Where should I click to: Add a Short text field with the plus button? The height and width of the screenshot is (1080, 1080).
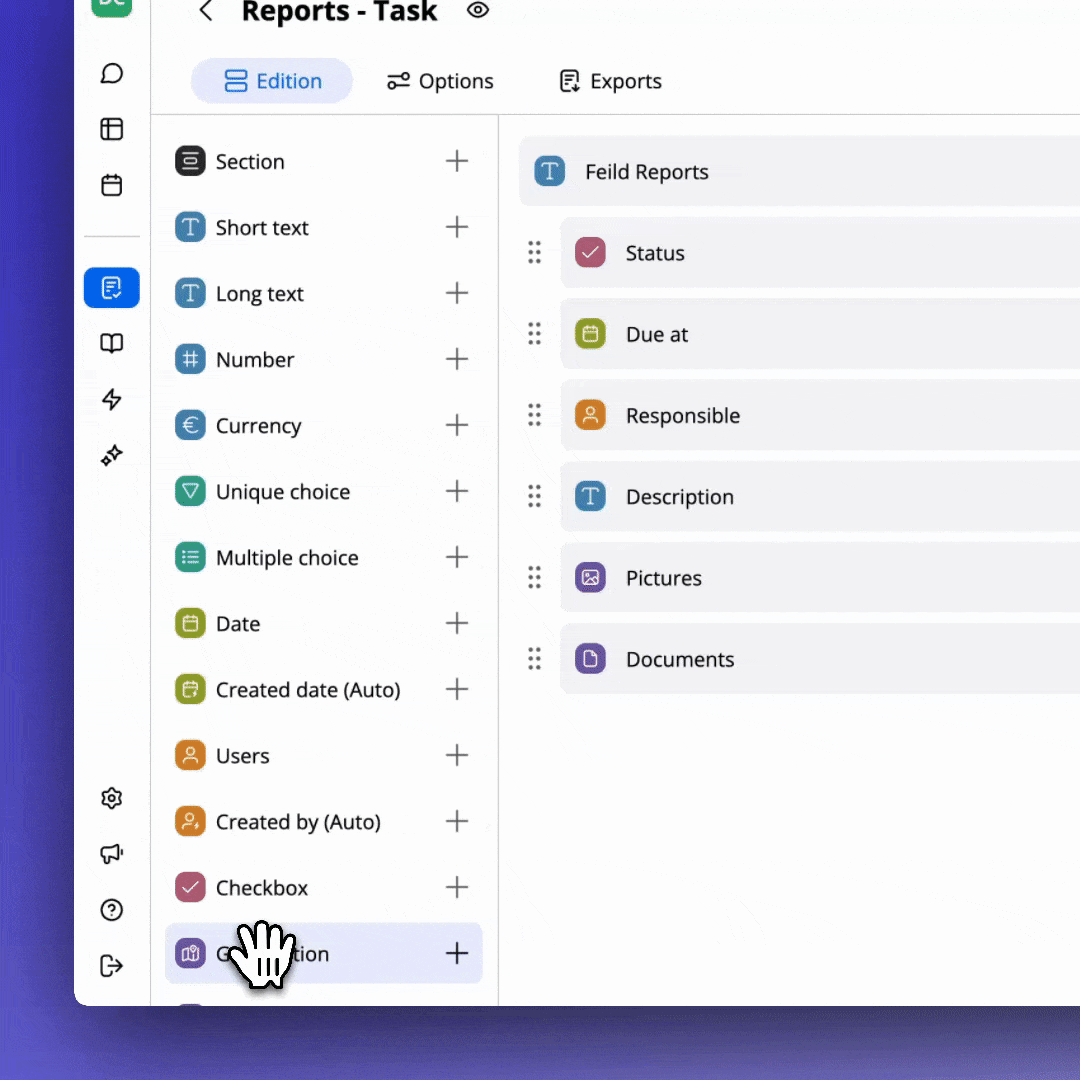[457, 227]
